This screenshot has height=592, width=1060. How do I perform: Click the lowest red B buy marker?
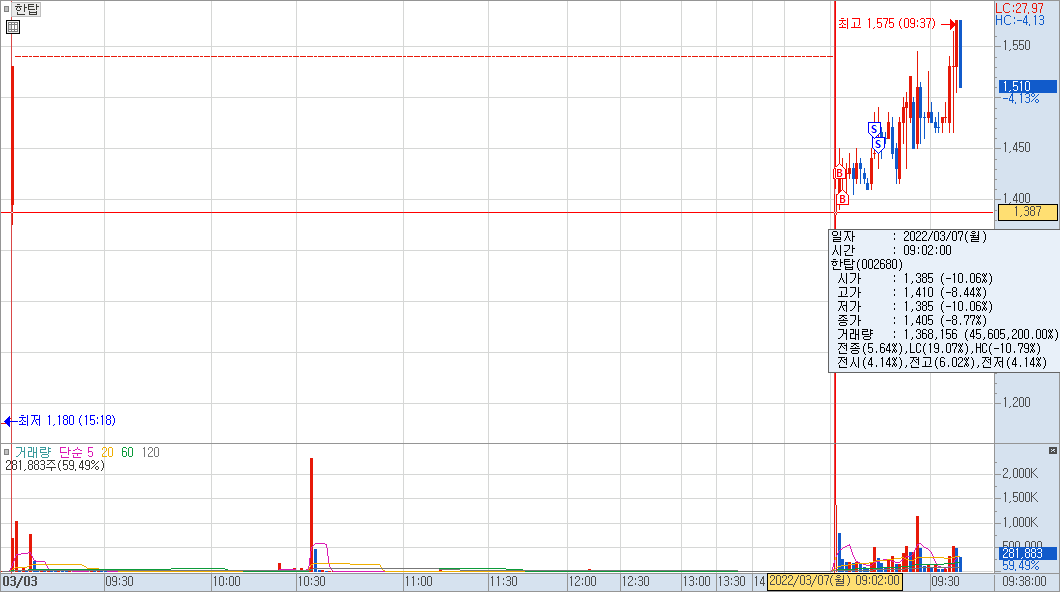(842, 199)
